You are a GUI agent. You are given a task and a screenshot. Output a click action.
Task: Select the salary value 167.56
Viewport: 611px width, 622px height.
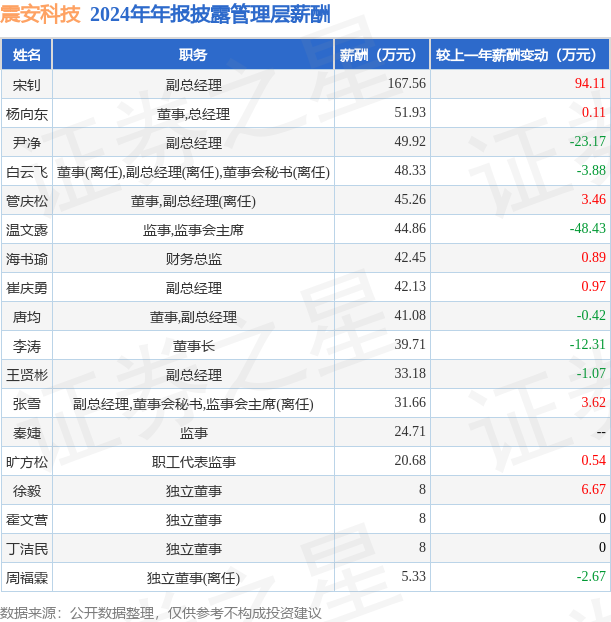[407, 83]
